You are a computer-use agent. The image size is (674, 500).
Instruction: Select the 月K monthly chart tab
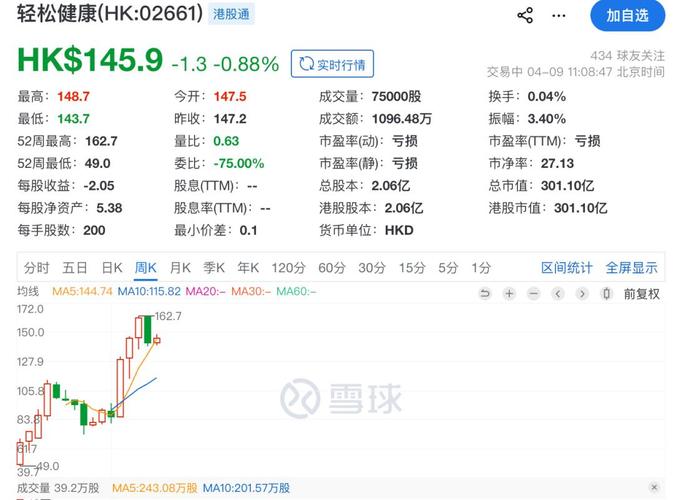pos(180,267)
